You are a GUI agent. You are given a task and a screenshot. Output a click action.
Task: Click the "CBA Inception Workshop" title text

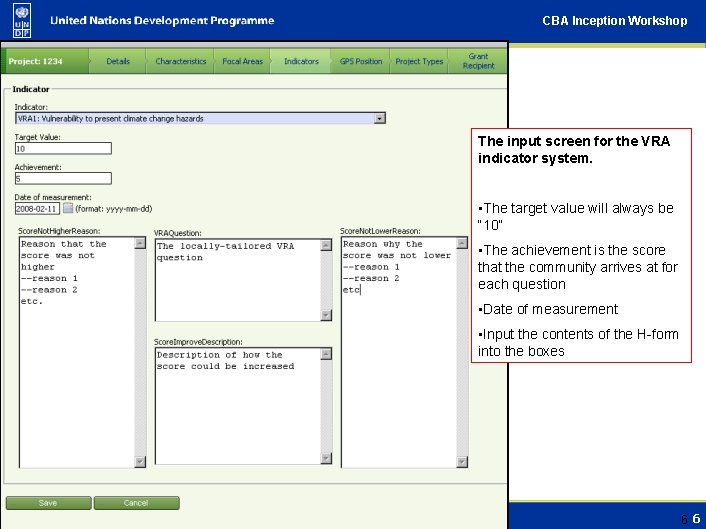[615, 21]
